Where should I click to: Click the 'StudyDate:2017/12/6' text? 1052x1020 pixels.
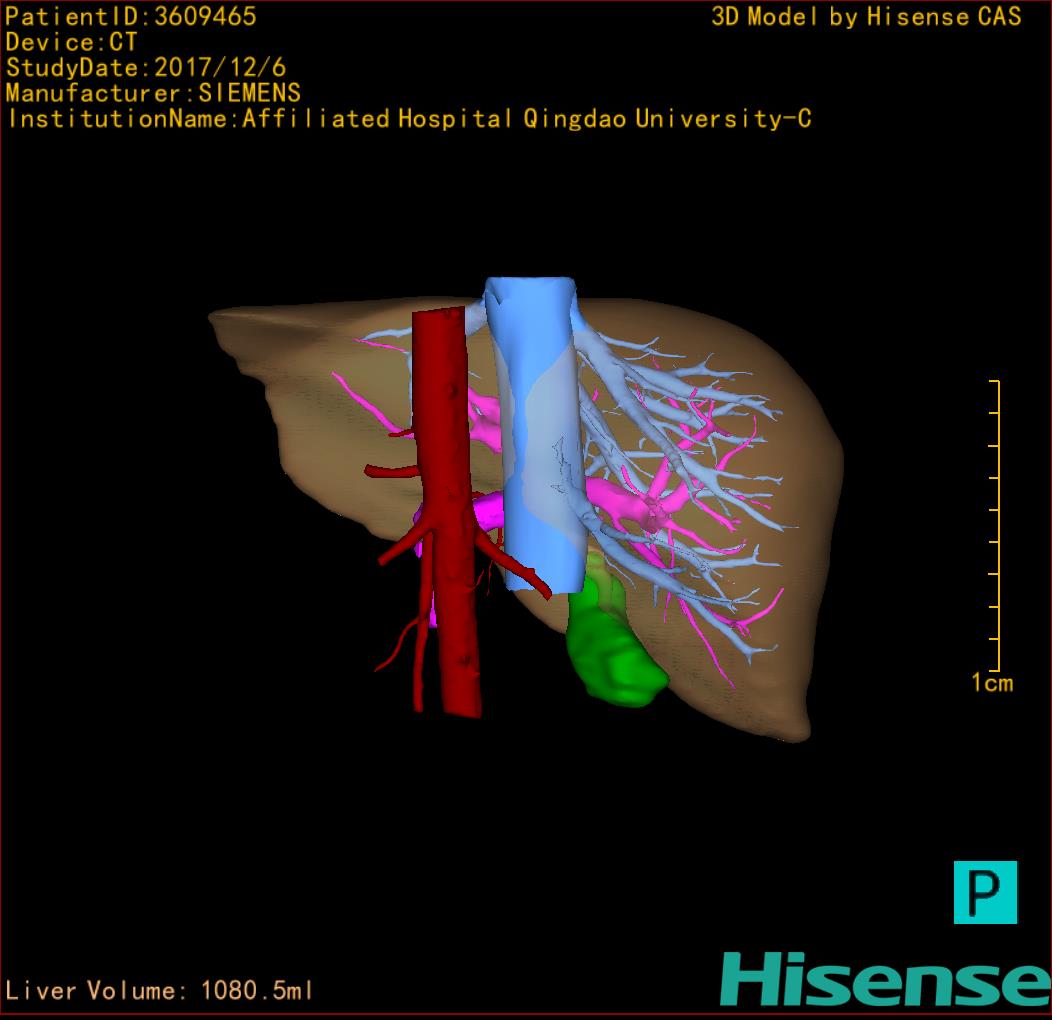146,68
